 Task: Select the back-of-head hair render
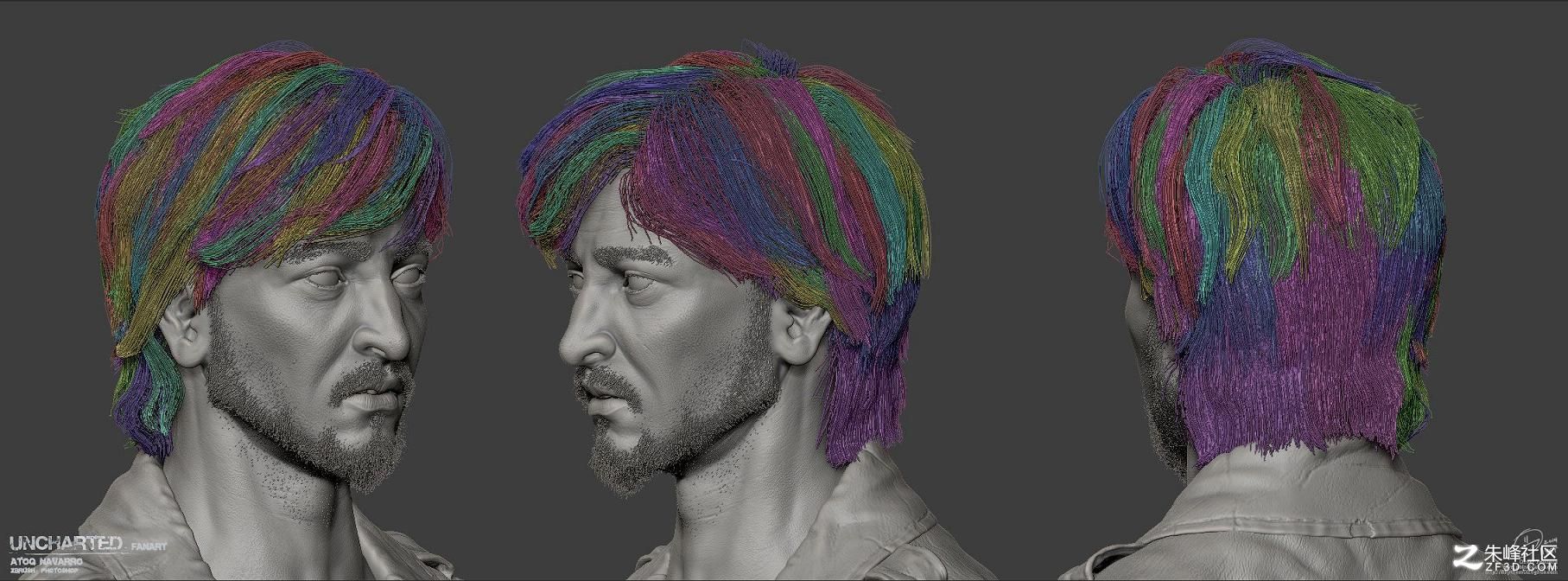[1273, 253]
